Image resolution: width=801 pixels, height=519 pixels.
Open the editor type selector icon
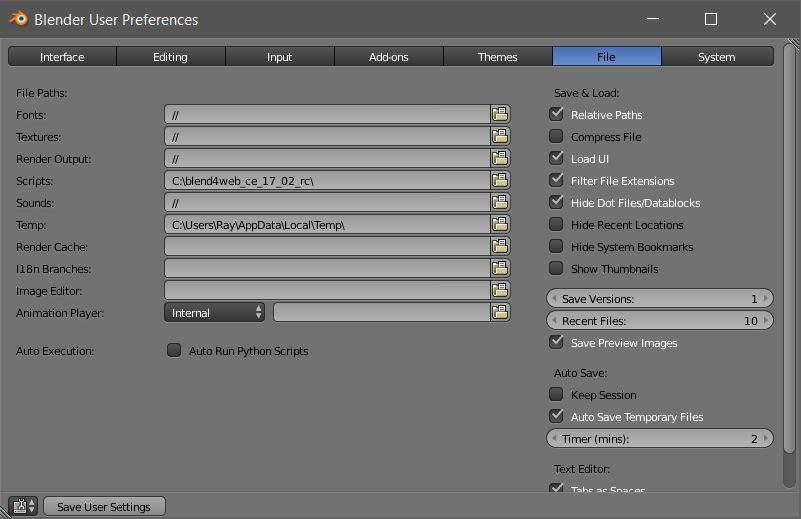click(23, 506)
